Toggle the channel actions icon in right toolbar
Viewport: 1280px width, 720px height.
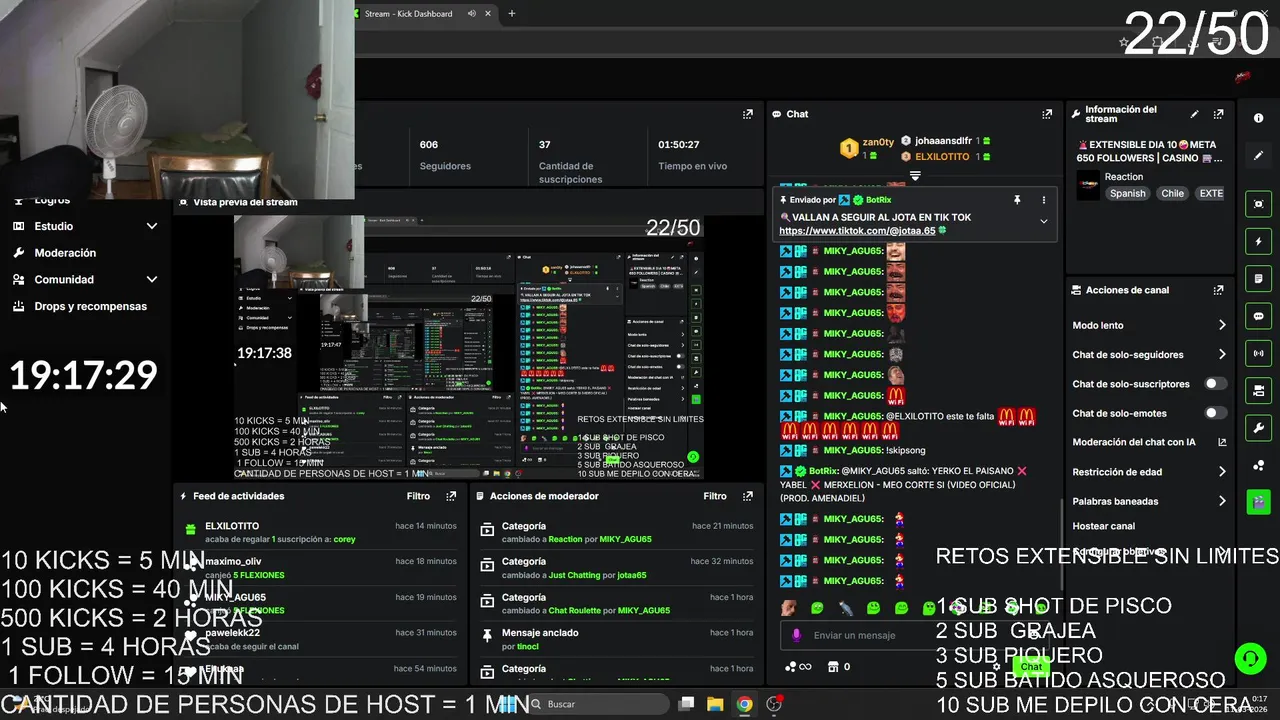coord(1258,390)
